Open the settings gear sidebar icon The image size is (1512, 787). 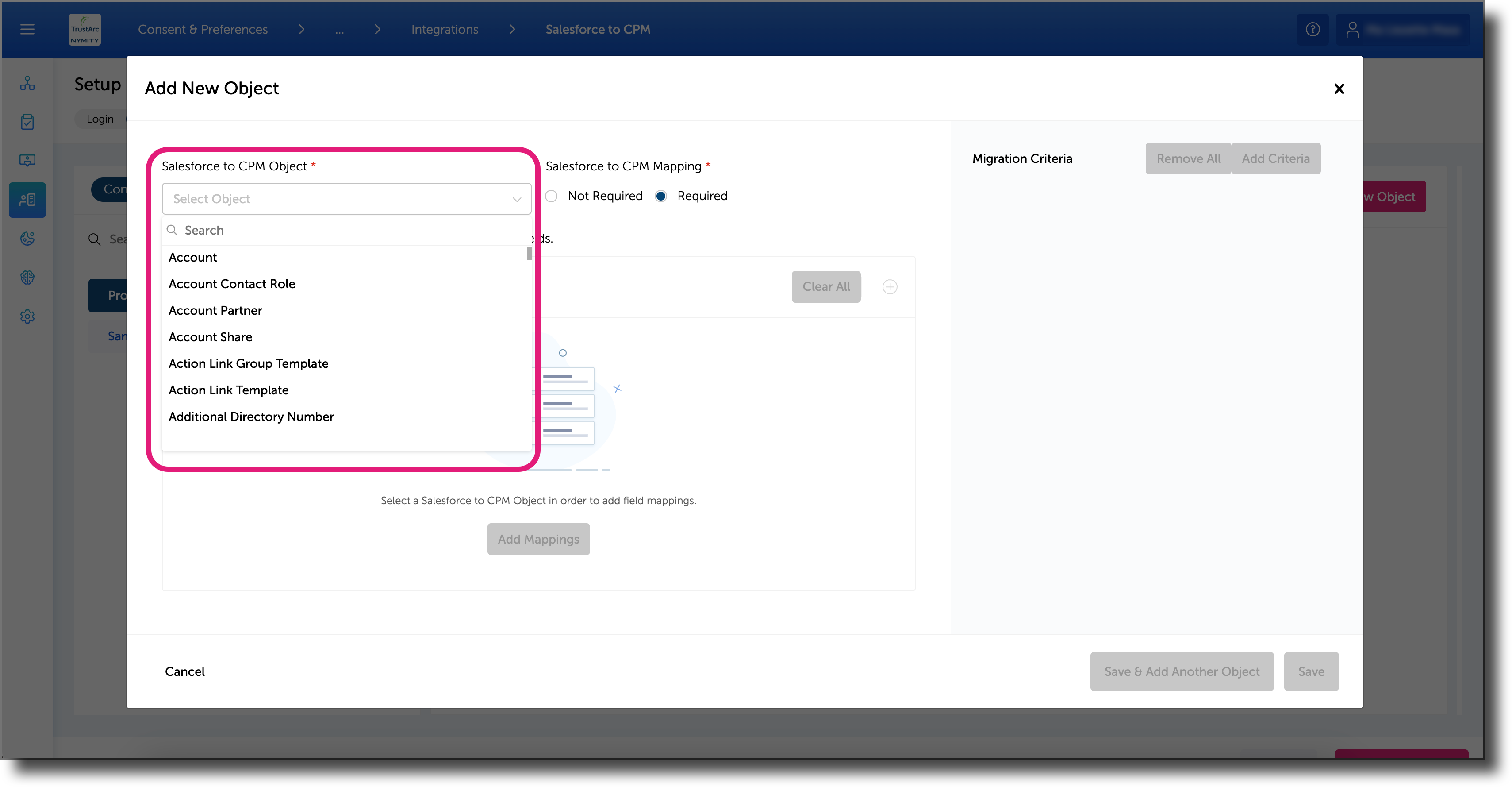click(27, 316)
